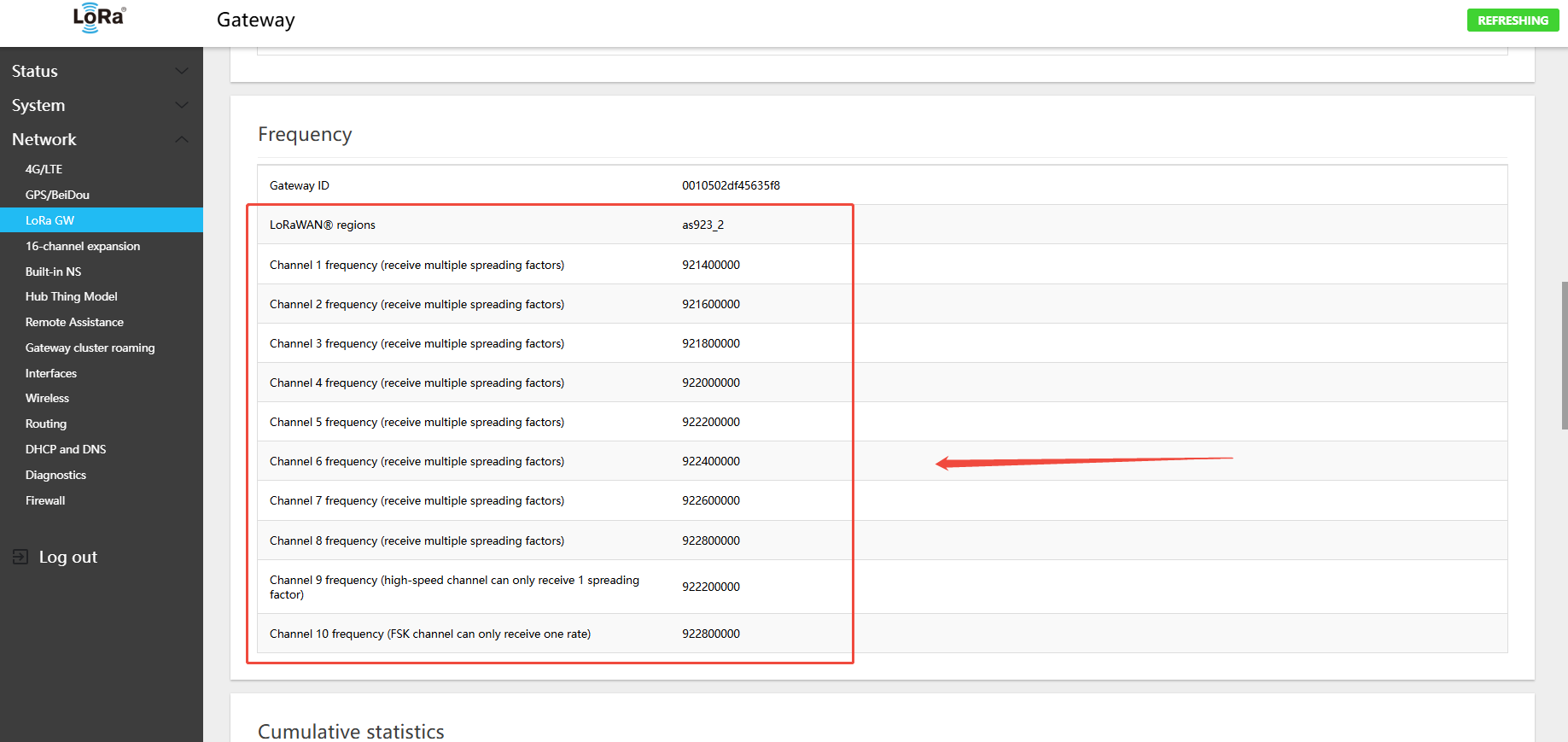Screen dimensions: 1568x742
Task: Open the Firewall page
Action: [45, 500]
